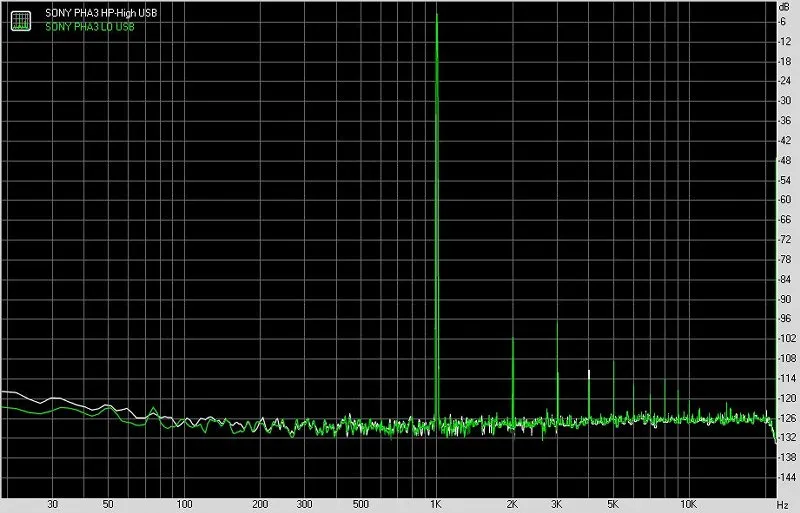The width and height of the screenshot is (800, 513).
Task: Click the spectrum analyzer icon beside legend
Action: 21,20
